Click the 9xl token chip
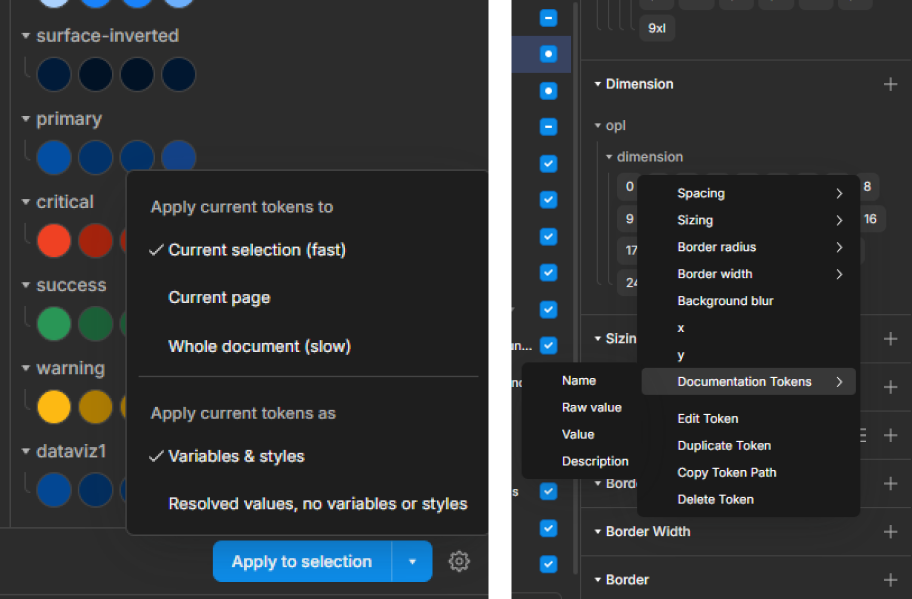The height and width of the screenshot is (599, 912). pos(657,28)
